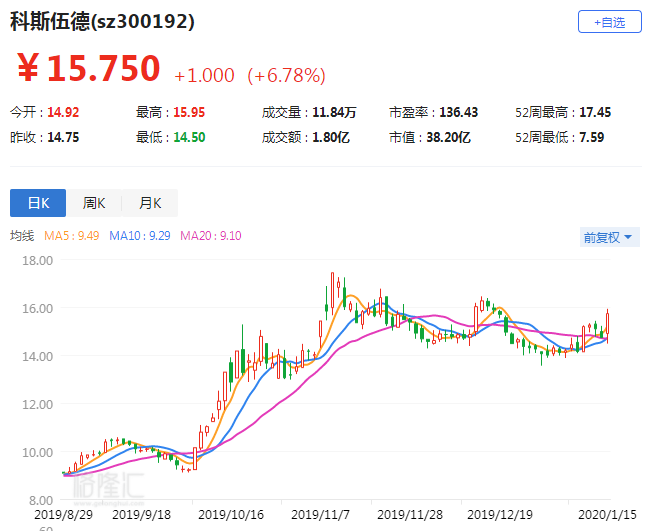
Task: Click the 2019/8/29 date on the axis
Action: point(63,514)
